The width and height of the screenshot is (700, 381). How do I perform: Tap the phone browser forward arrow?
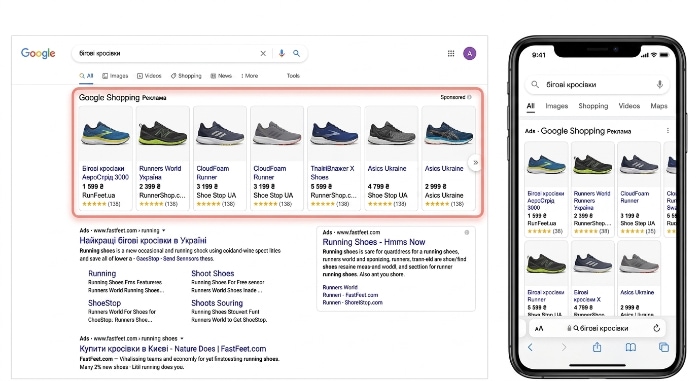tap(564, 347)
